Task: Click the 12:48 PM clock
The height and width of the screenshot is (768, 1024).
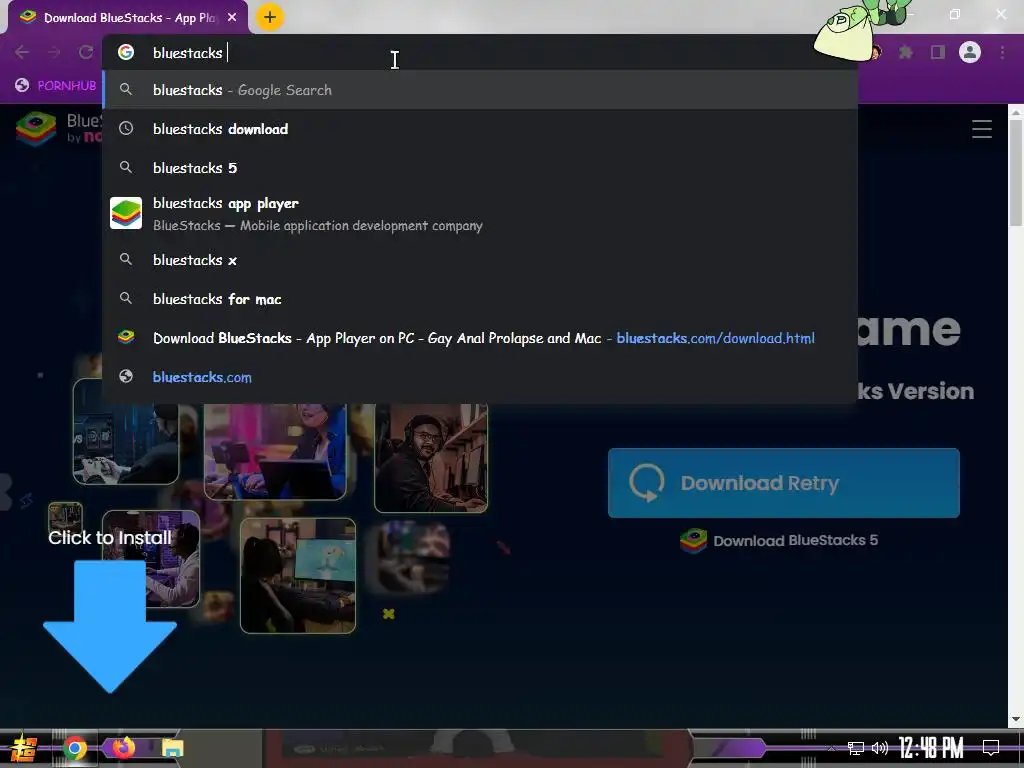Action: pyautogui.click(x=931, y=748)
